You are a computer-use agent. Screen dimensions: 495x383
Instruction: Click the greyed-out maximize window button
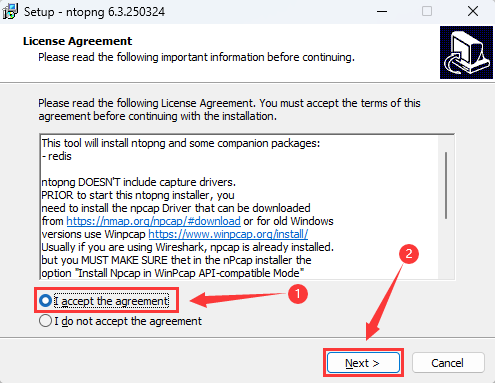427,12
